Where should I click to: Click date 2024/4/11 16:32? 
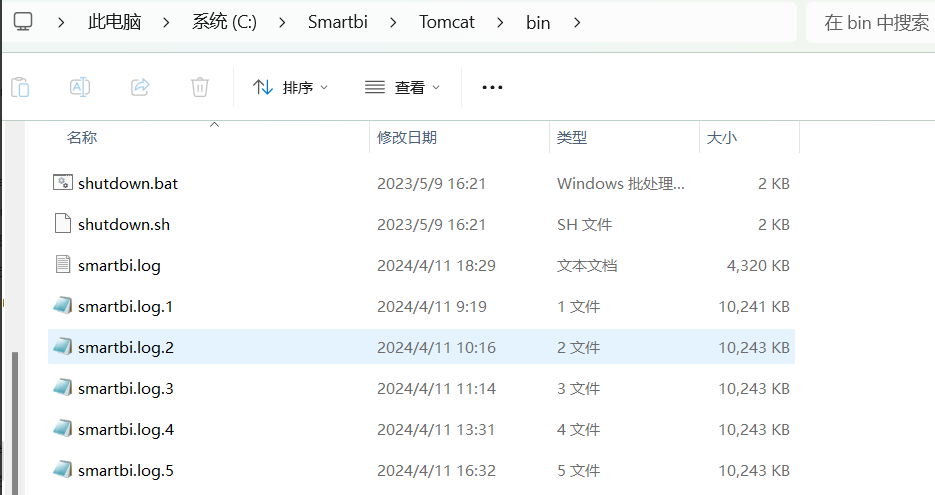pos(436,471)
